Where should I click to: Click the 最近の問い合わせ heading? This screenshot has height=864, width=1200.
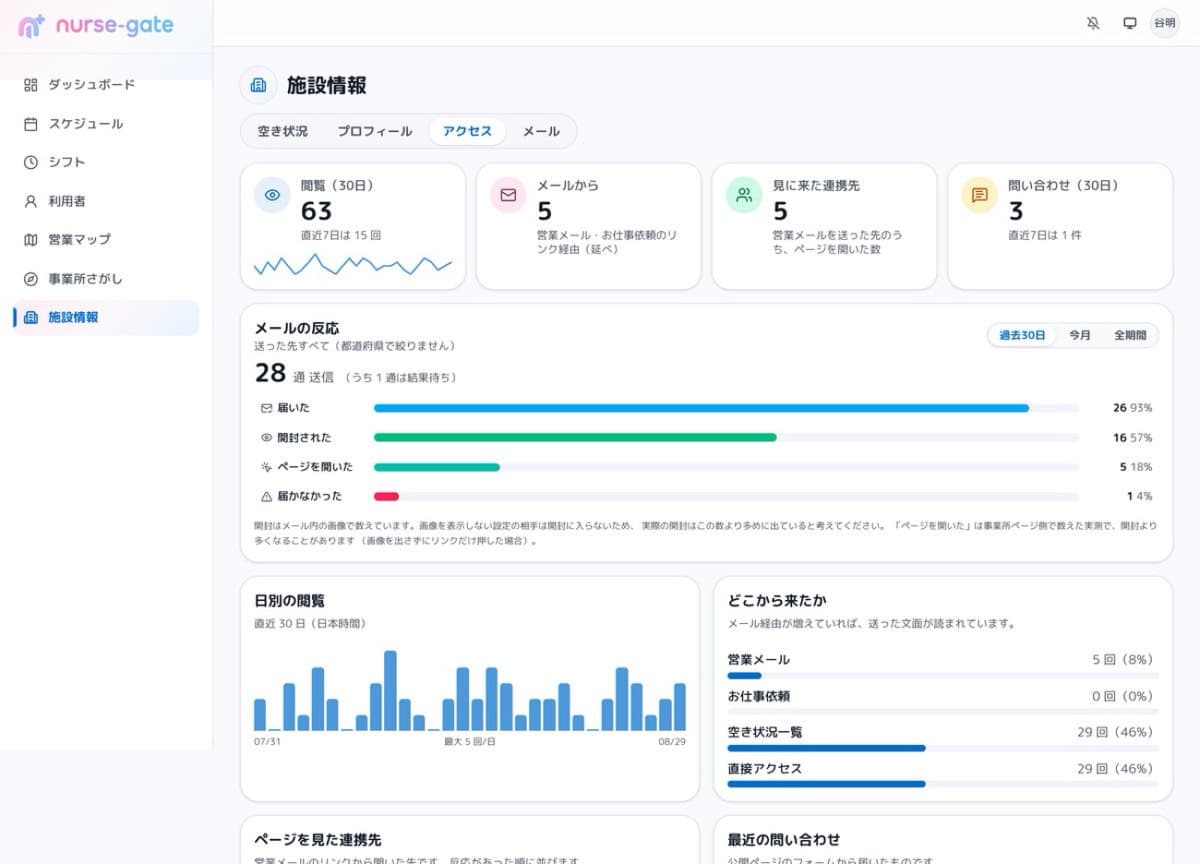[x=784, y=840]
